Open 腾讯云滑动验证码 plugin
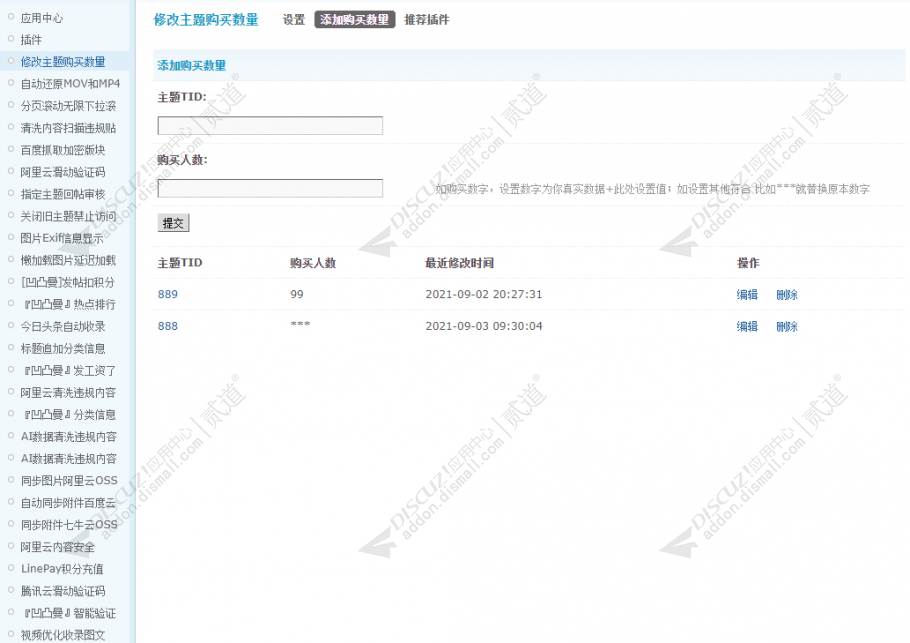 (63, 591)
